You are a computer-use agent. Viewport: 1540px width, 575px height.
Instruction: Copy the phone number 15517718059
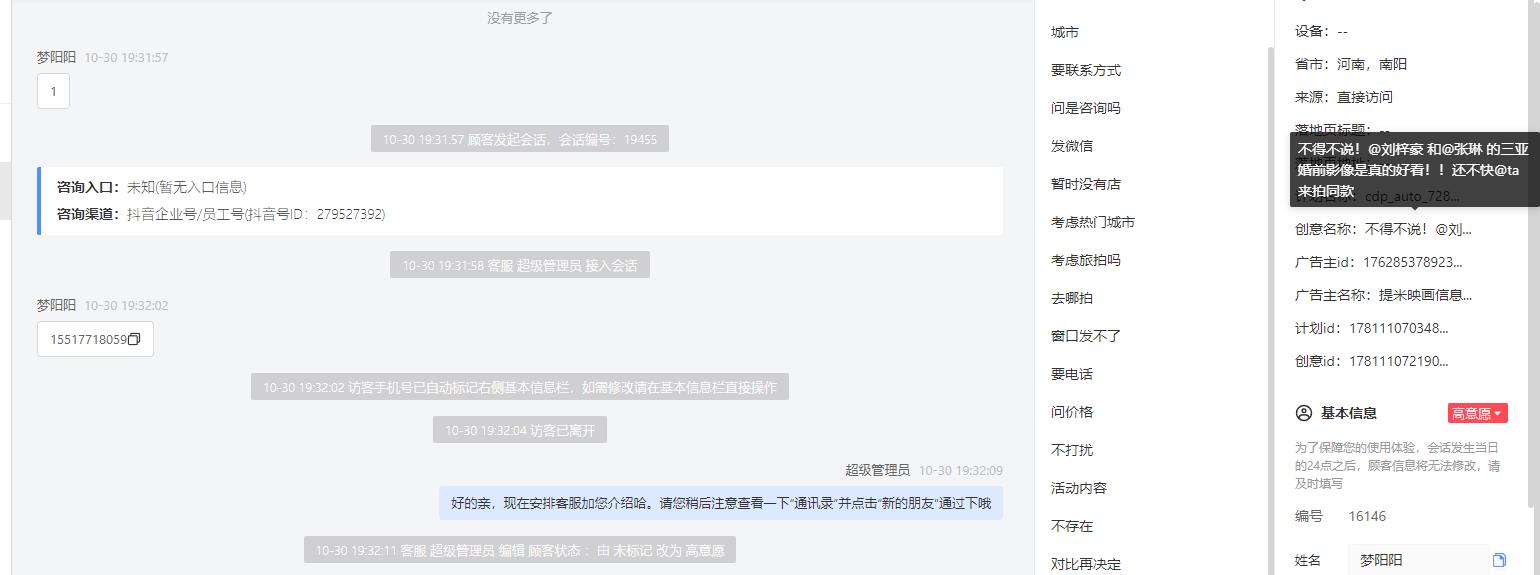coord(134,339)
